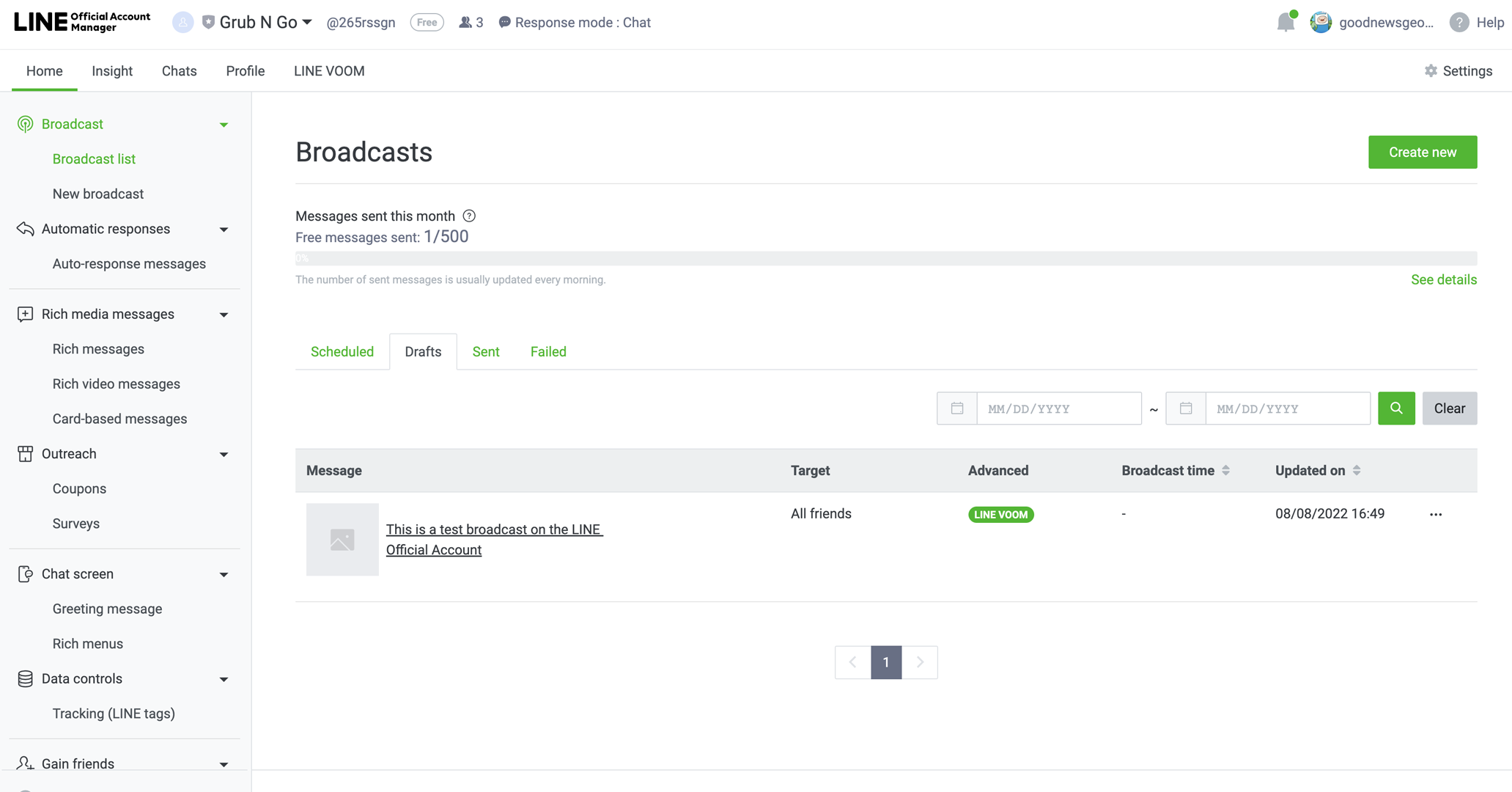Open the LINE VOOM tab

329,71
